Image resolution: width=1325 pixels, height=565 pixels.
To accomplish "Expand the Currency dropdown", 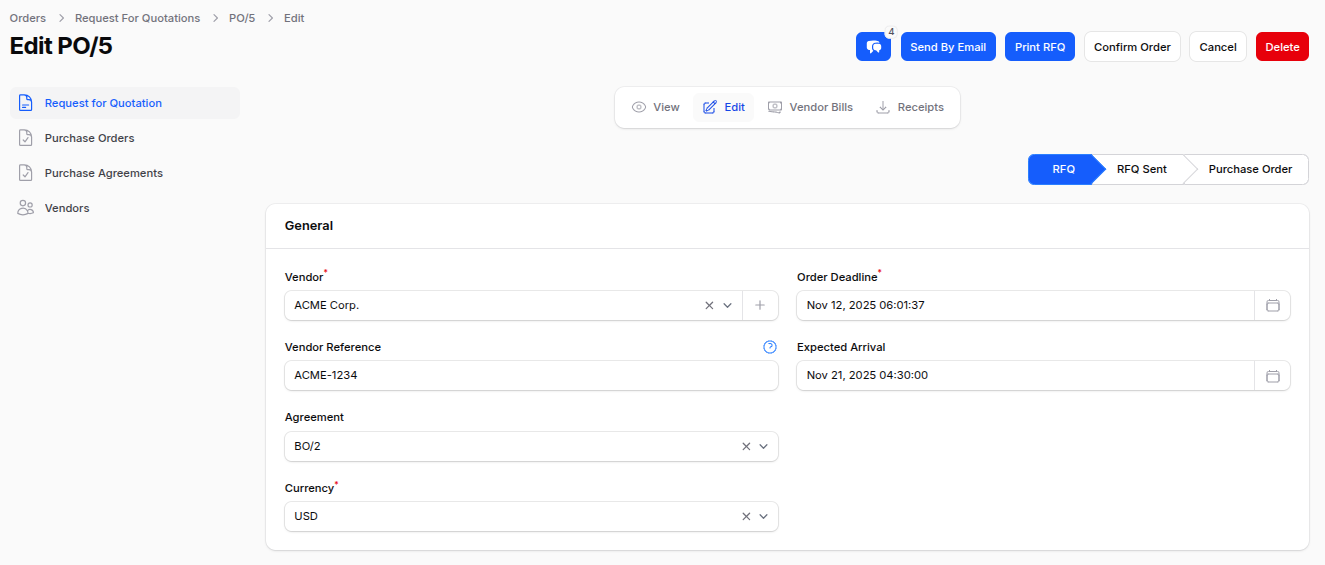I will (764, 516).
